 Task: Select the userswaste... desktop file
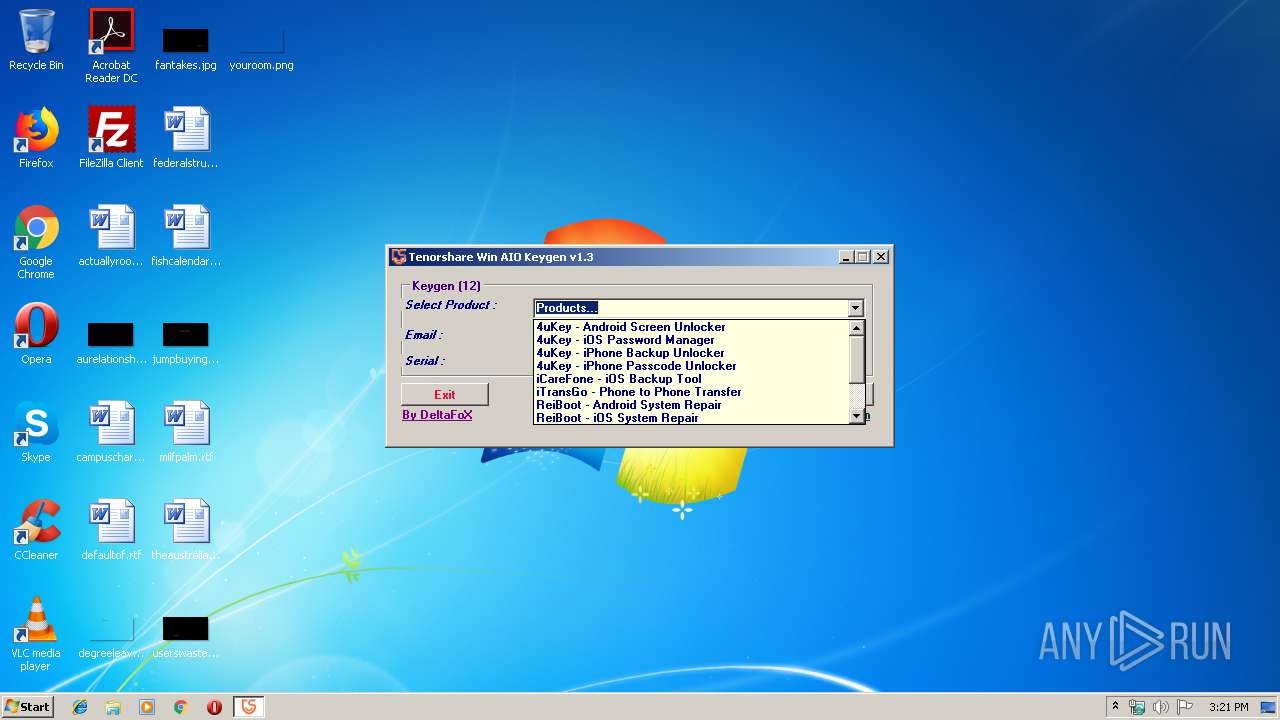[x=186, y=636]
